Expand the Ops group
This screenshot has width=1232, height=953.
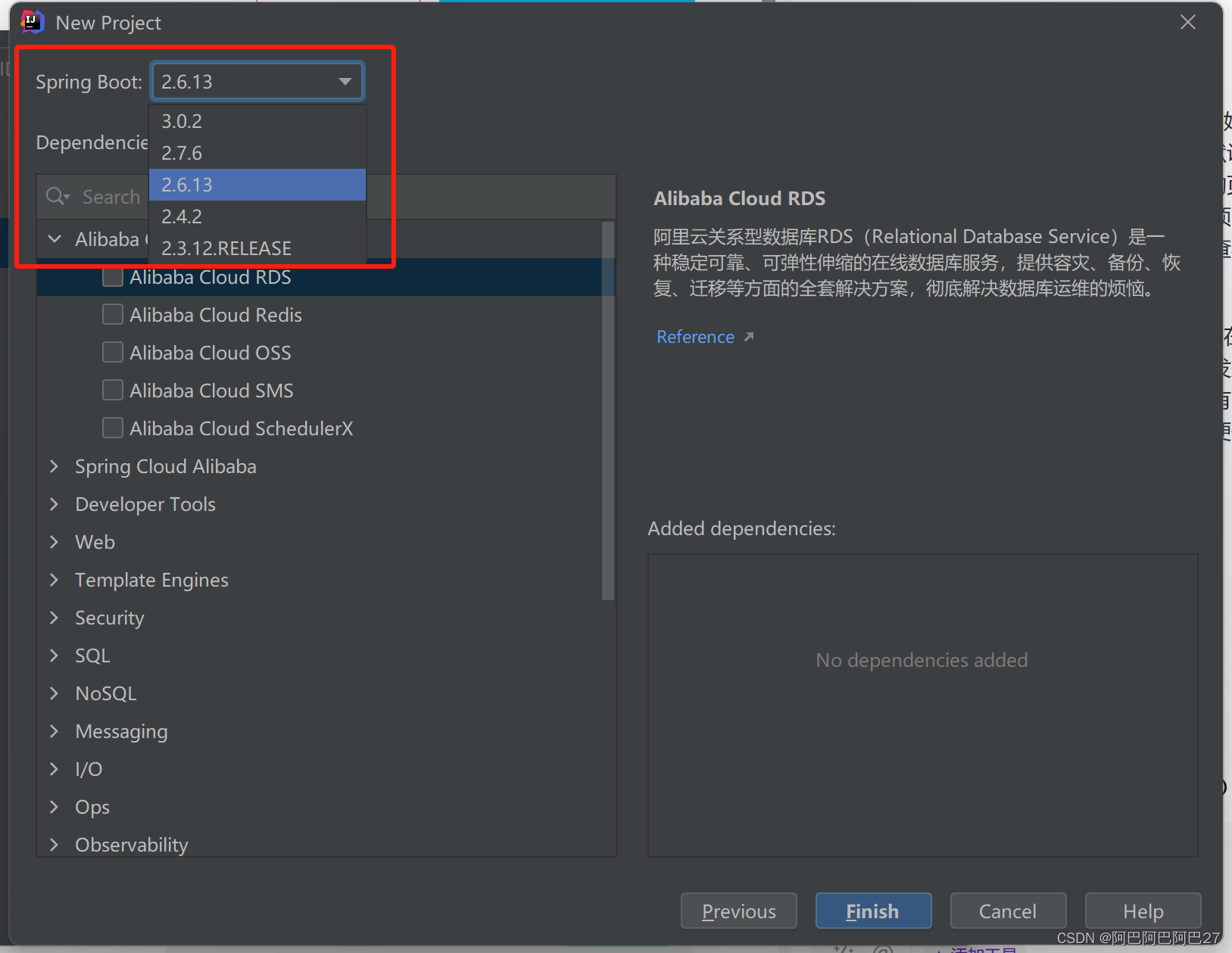pos(55,807)
